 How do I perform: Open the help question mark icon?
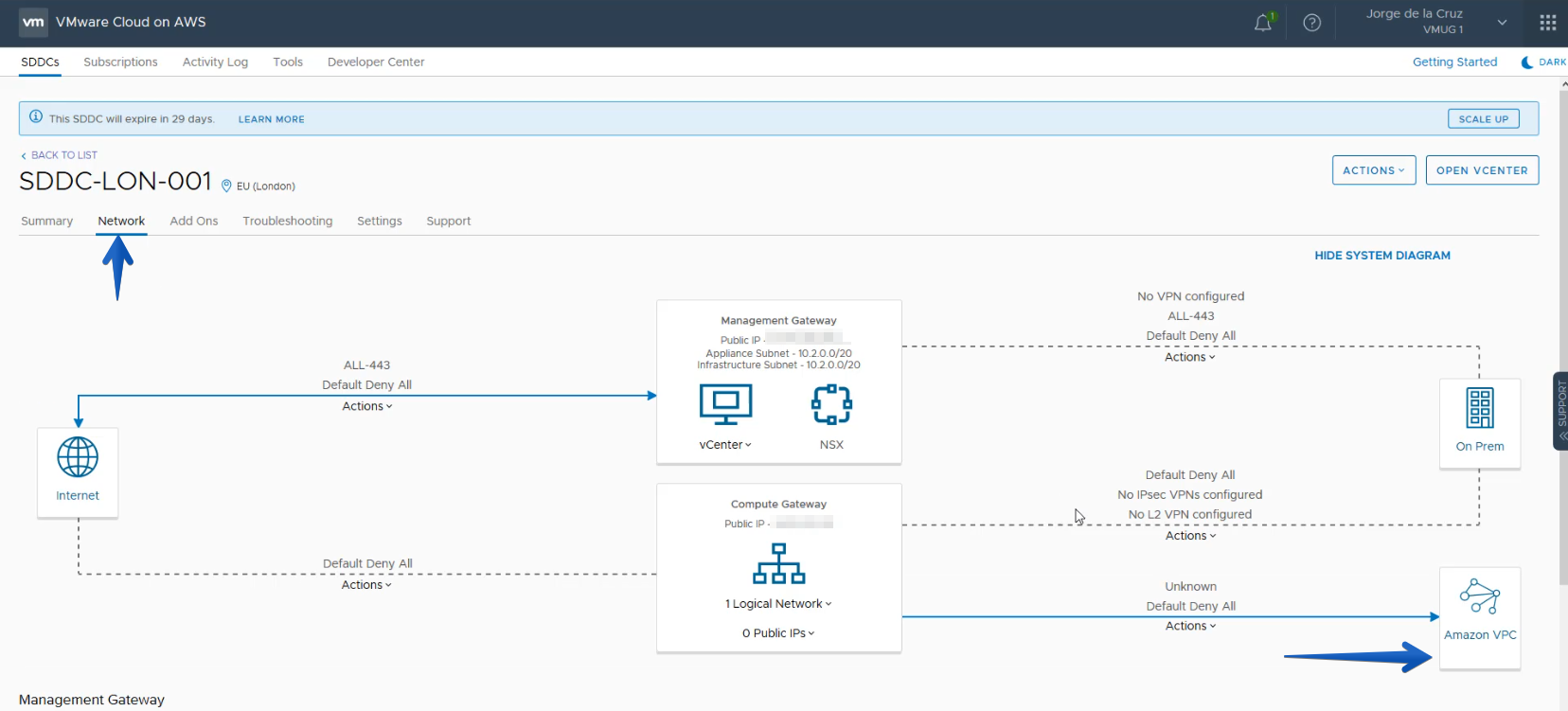pos(1311,23)
